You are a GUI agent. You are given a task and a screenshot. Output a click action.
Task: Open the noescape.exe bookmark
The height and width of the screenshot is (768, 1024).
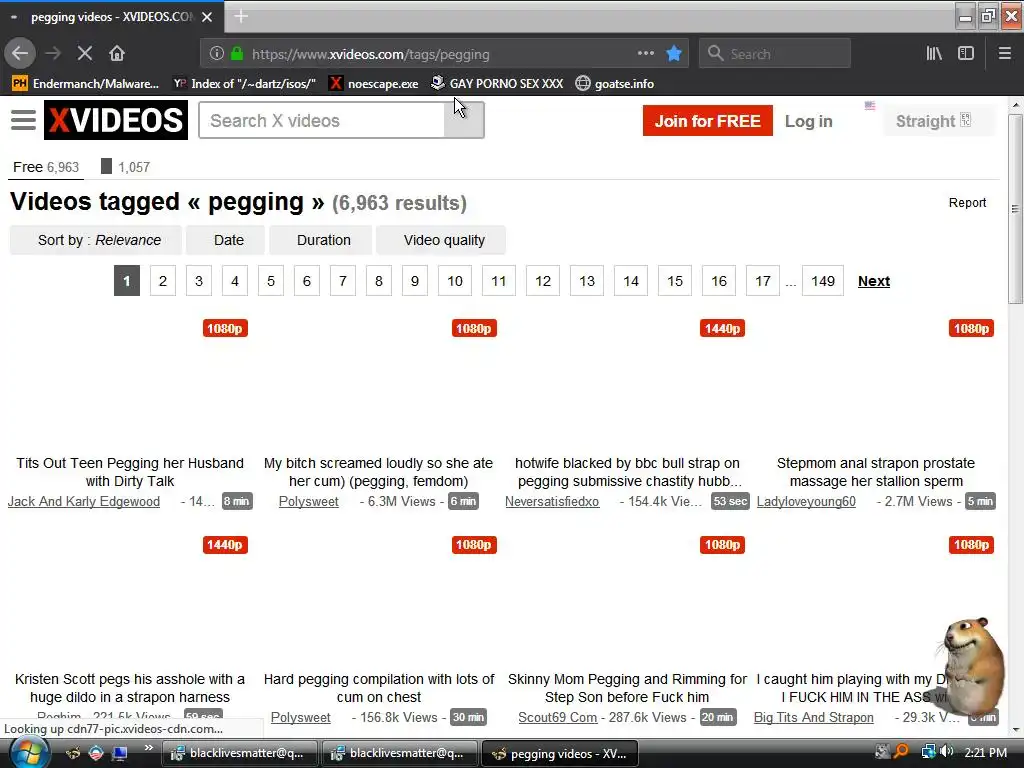pyautogui.click(x=374, y=84)
